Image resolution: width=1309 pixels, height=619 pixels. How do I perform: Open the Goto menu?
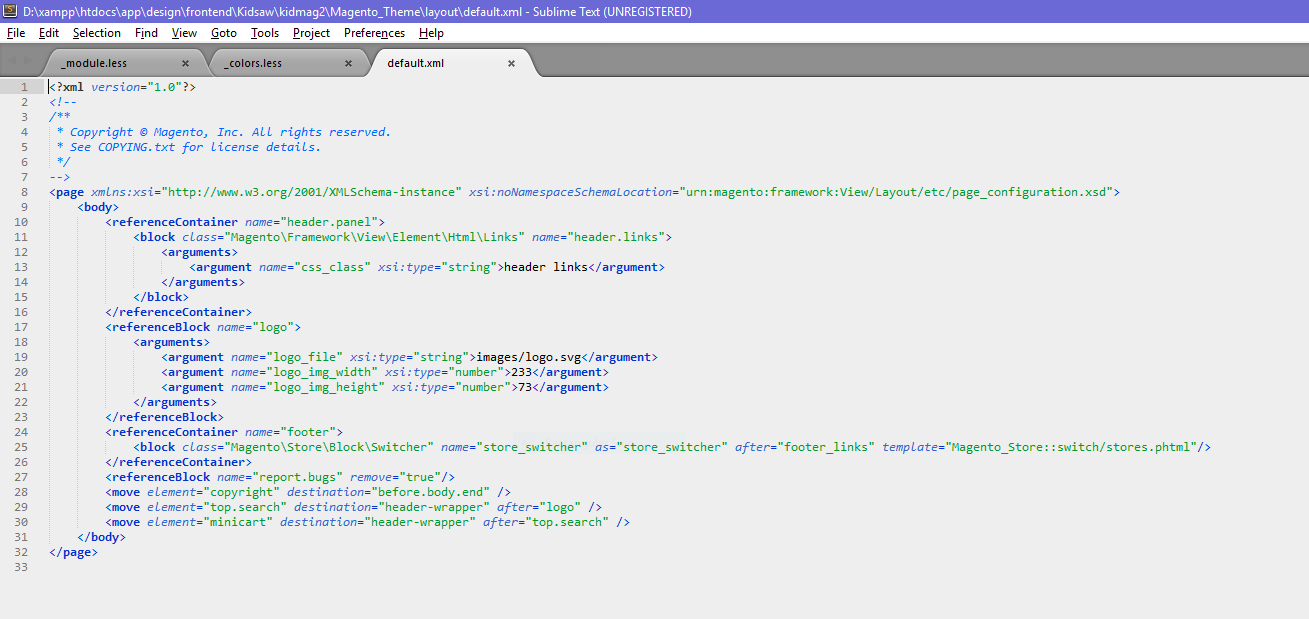click(x=224, y=33)
